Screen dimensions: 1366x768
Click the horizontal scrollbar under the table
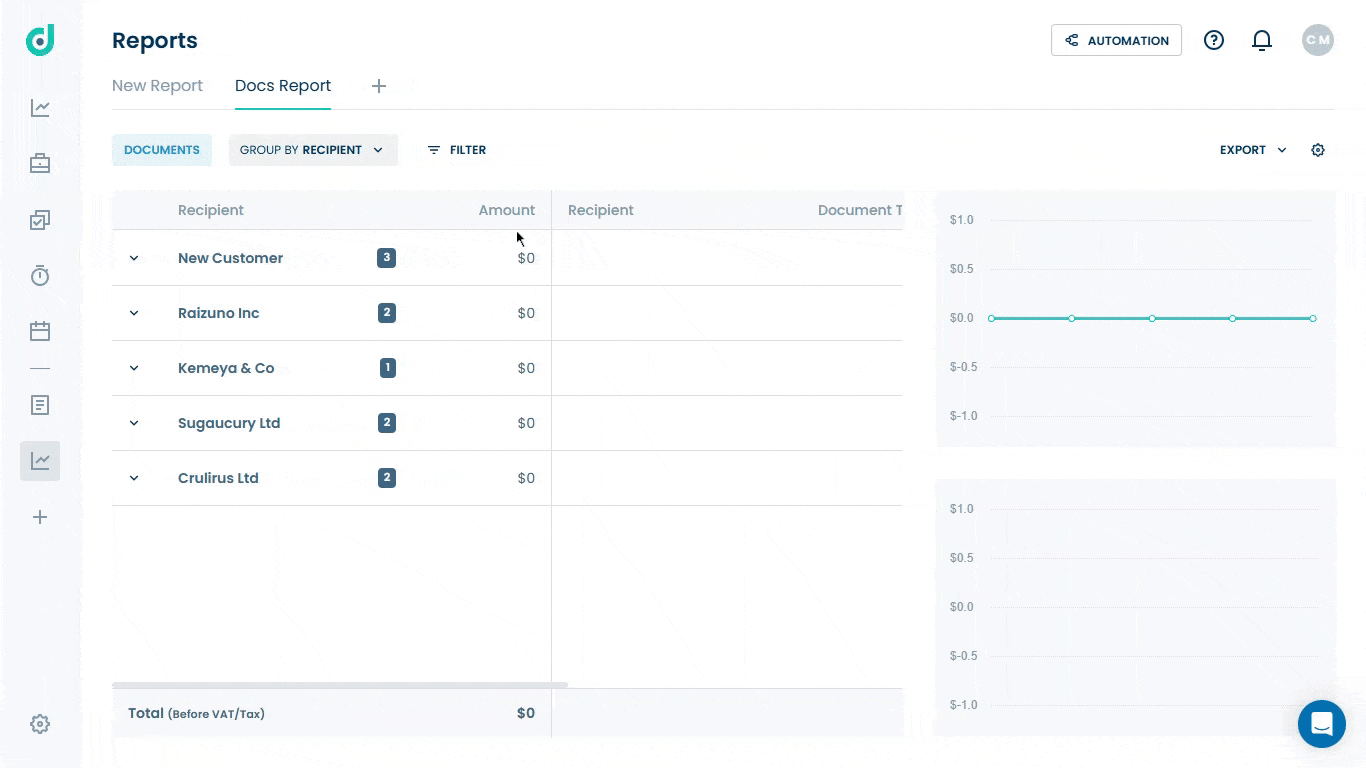tap(340, 685)
